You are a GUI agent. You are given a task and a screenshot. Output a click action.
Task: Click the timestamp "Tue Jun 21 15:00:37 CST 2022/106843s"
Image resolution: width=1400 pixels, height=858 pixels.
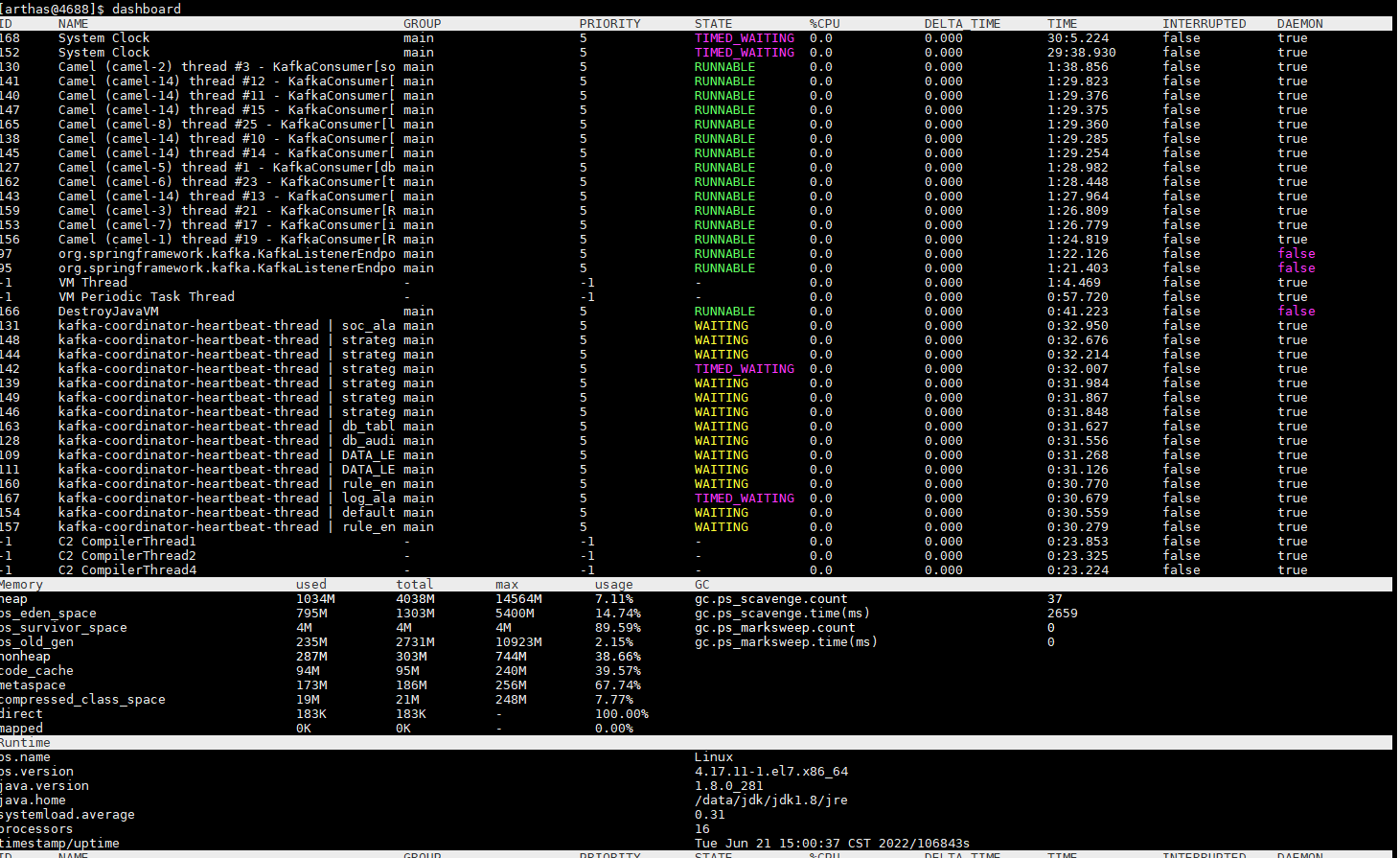click(832, 844)
